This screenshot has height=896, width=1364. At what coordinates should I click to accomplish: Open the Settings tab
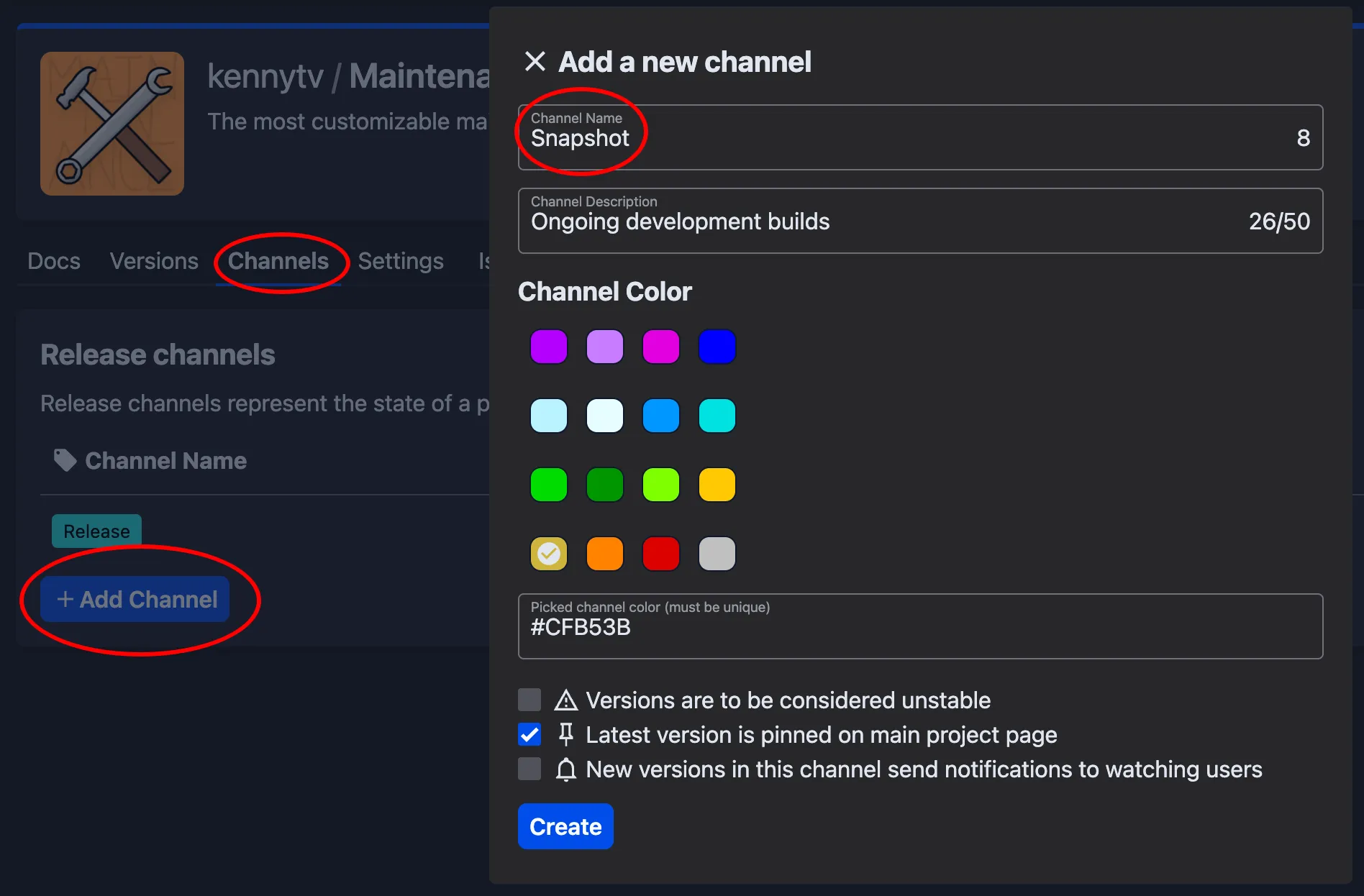click(401, 261)
